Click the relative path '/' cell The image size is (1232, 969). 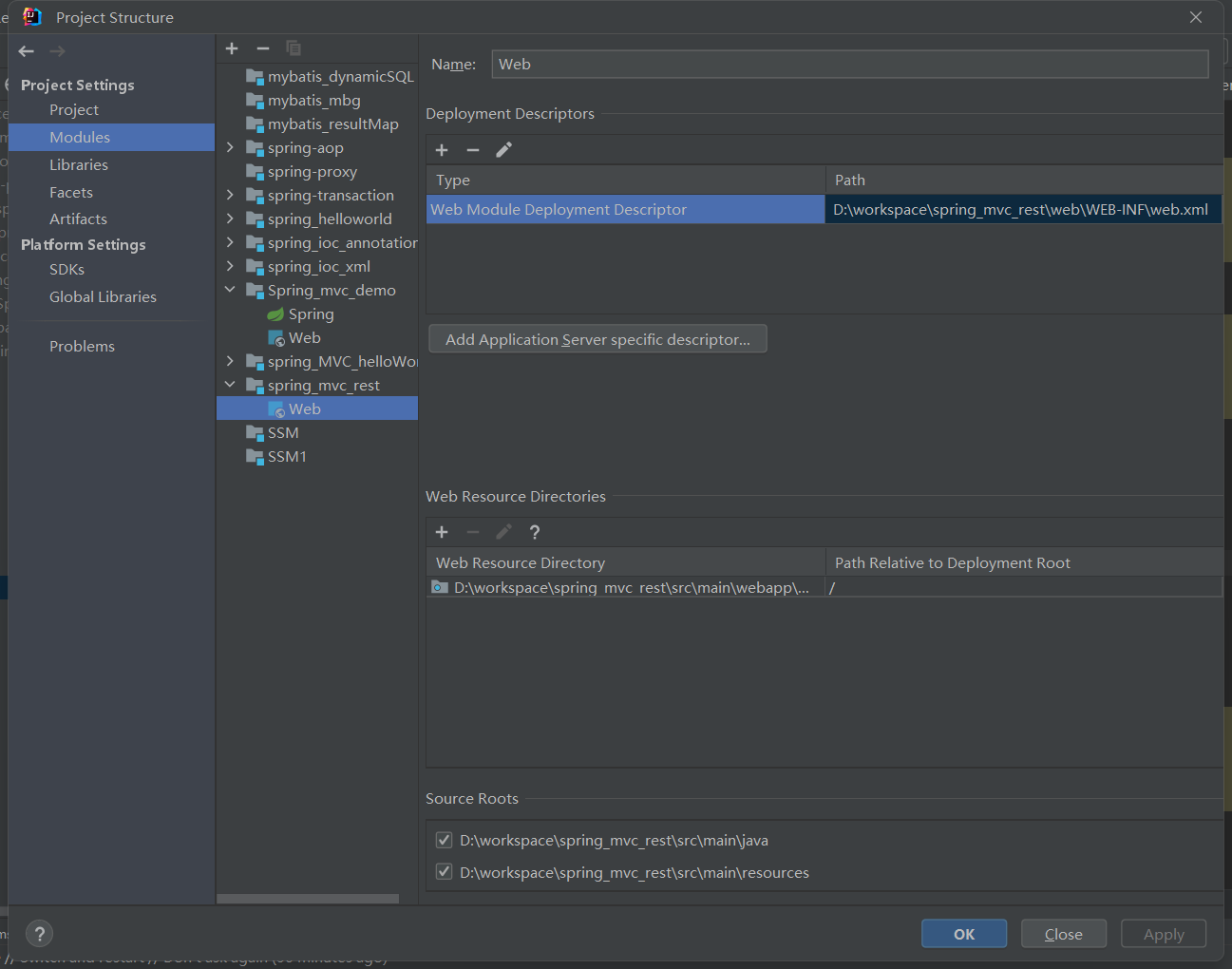(x=1023, y=587)
